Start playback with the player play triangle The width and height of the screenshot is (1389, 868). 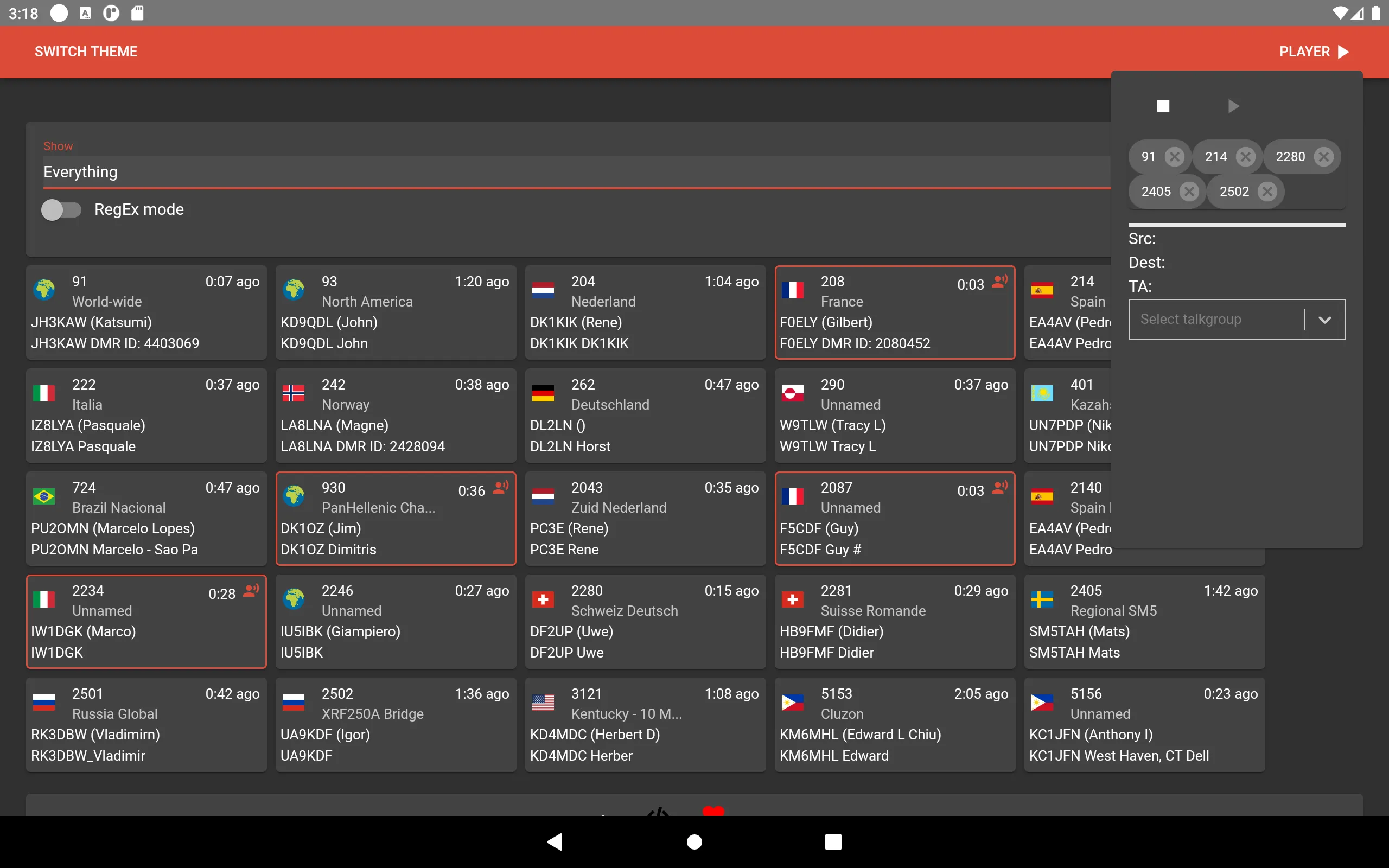(x=1233, y=106)
